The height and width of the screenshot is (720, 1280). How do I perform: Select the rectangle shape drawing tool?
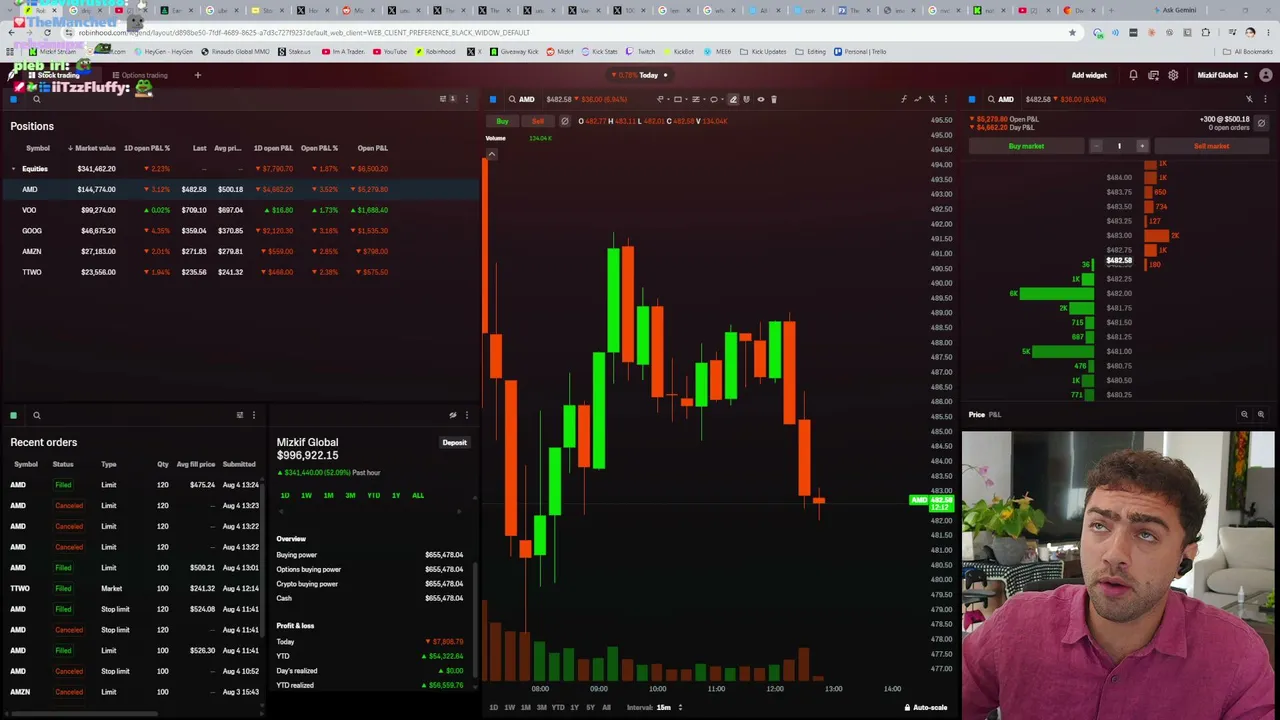tap(678, 99)
